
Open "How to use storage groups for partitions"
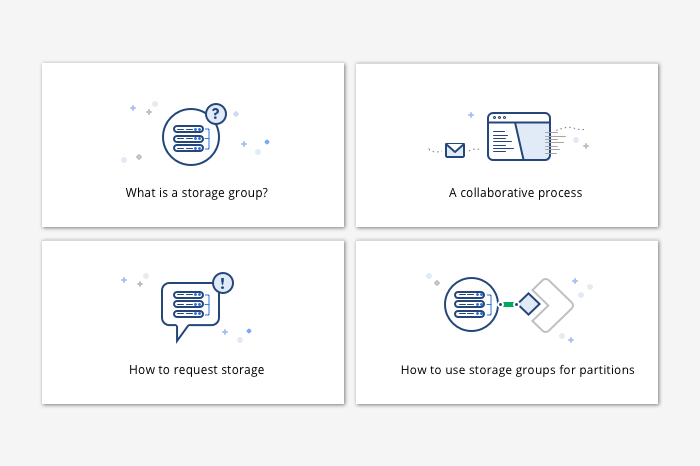coord(517,370)
